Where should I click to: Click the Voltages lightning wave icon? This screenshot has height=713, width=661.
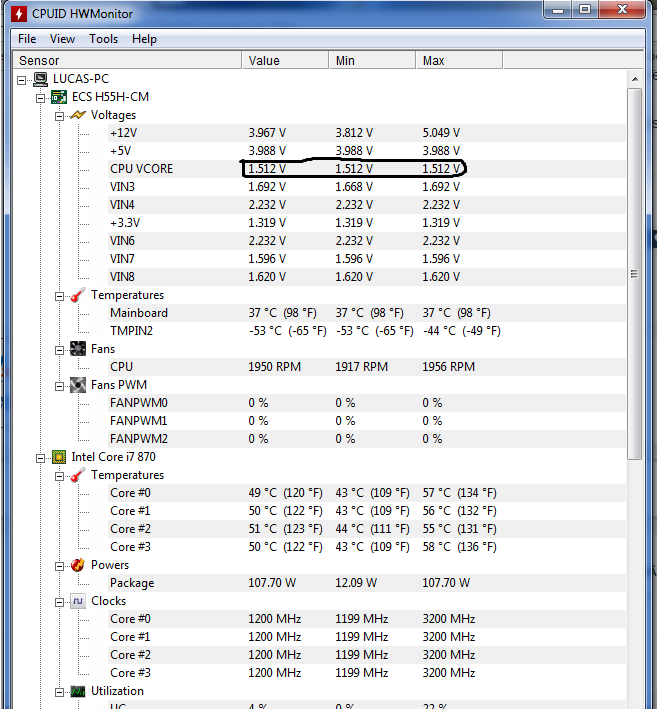point(78,115)
